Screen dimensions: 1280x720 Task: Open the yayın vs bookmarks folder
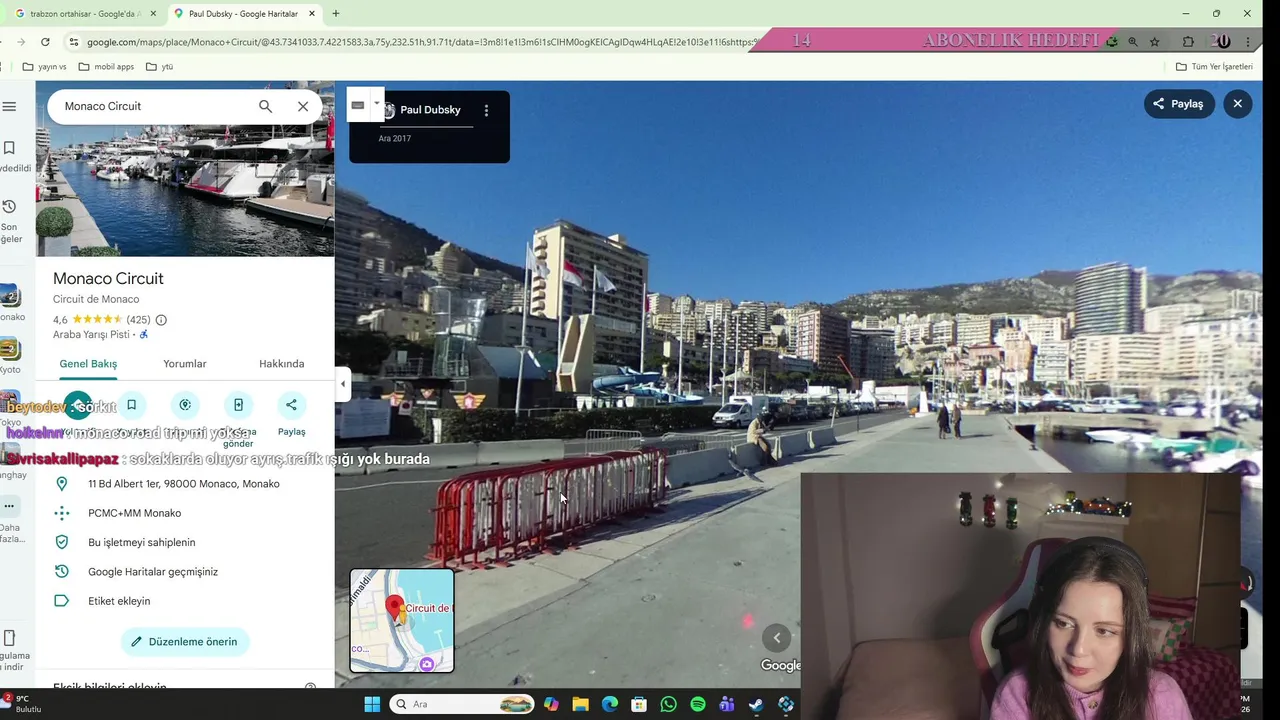45,67
